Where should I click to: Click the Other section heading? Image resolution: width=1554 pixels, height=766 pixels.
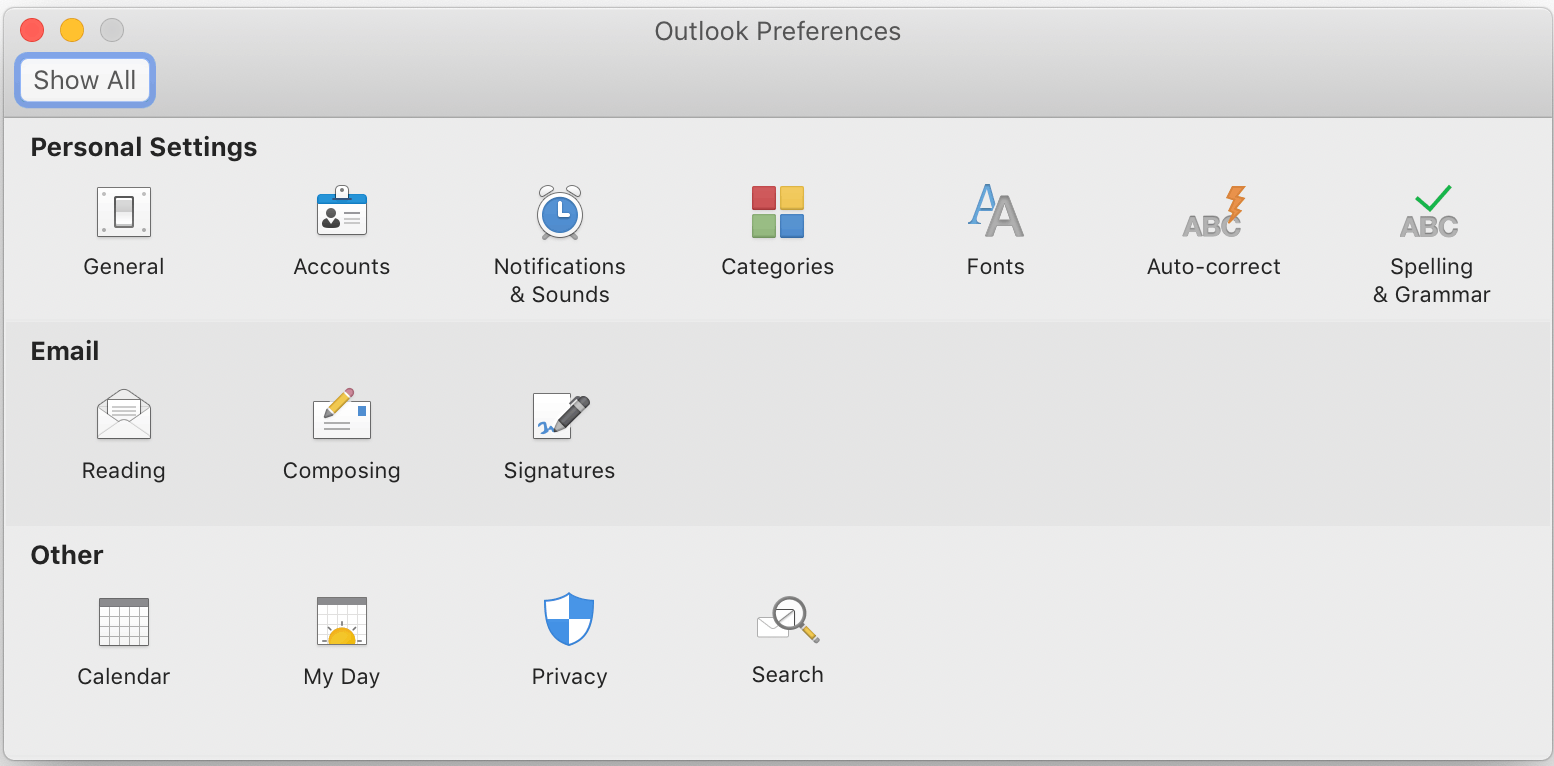[x=67, y=555]
